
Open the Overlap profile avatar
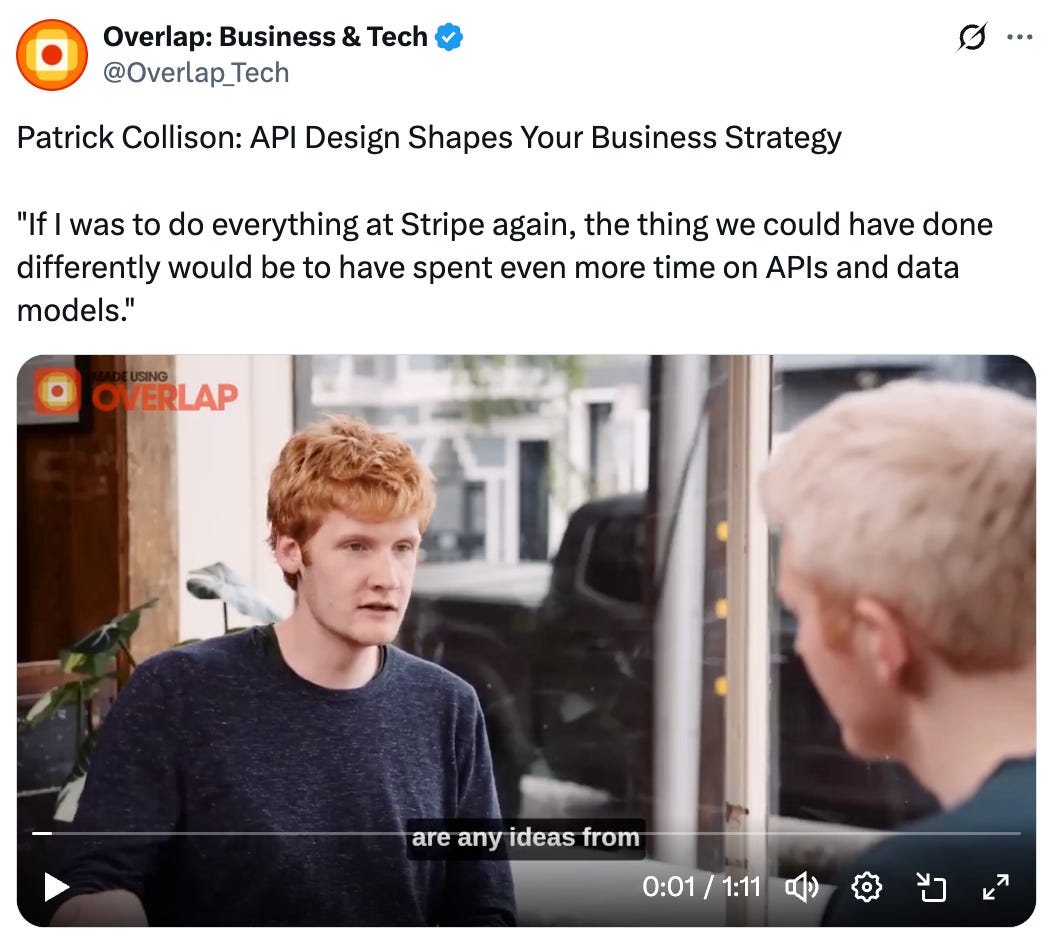[x=52, y=55]
